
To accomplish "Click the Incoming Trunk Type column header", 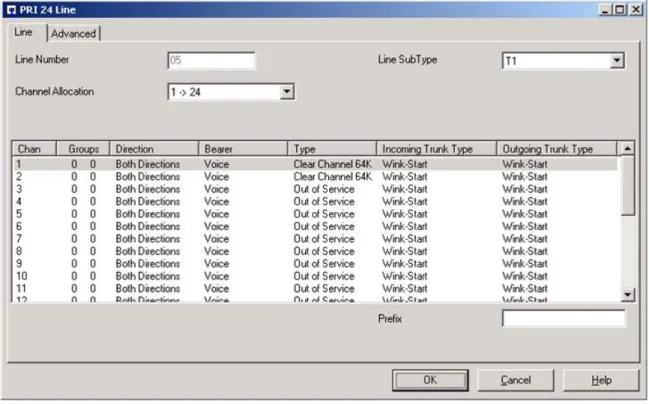I will [x=437, y=149].
